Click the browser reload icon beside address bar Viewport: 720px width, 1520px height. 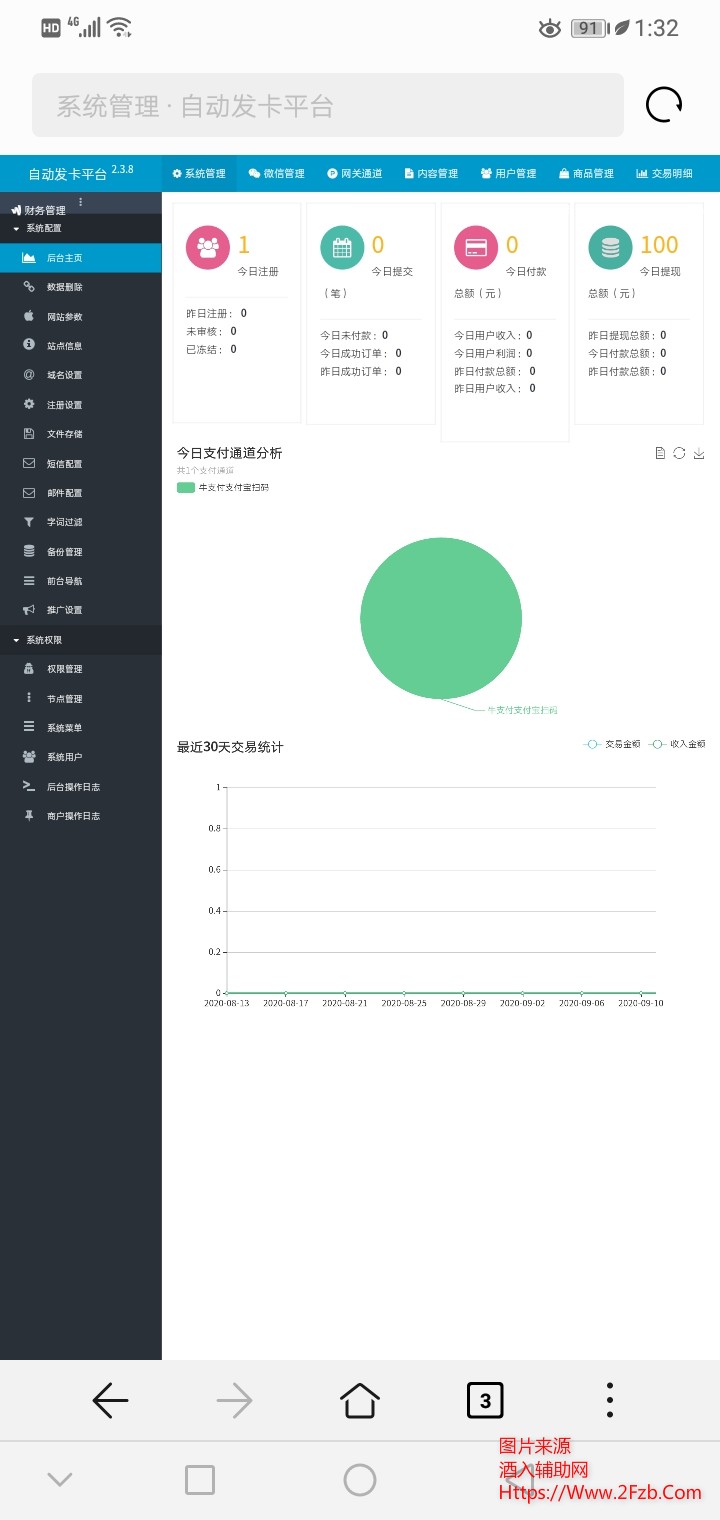tap(664, 105)
